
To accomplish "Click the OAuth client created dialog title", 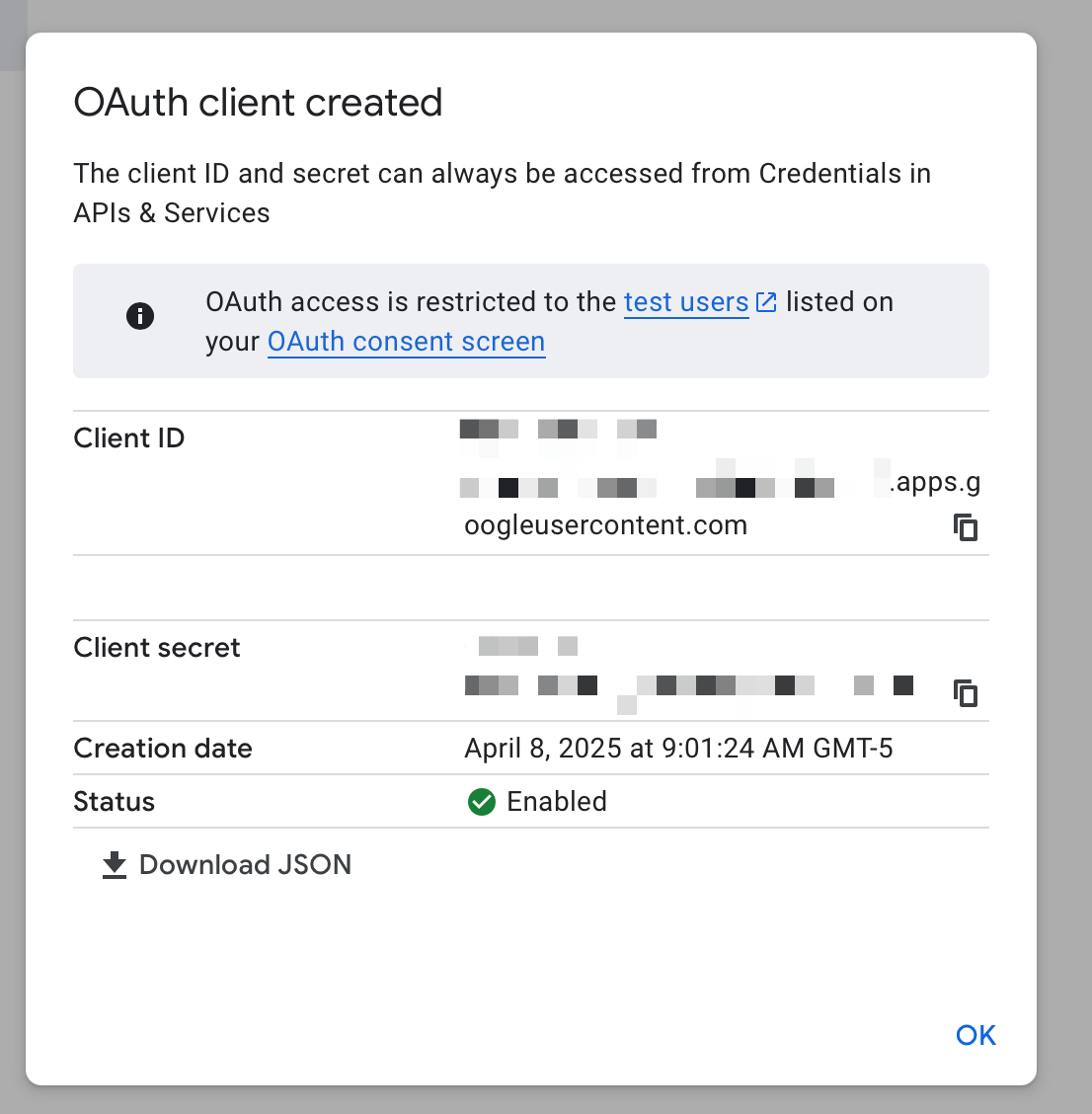I will tap(258, 102).
